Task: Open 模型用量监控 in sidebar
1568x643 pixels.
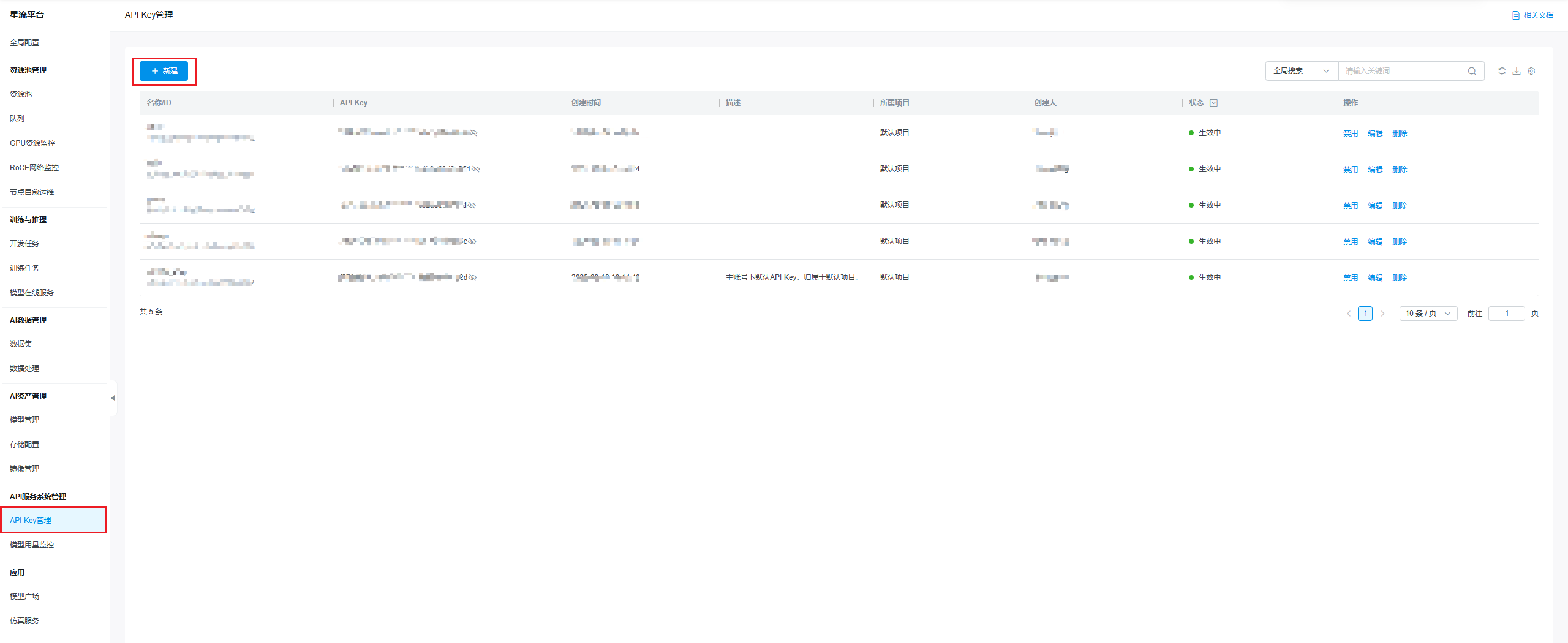Action: click(x=32, y=544)
